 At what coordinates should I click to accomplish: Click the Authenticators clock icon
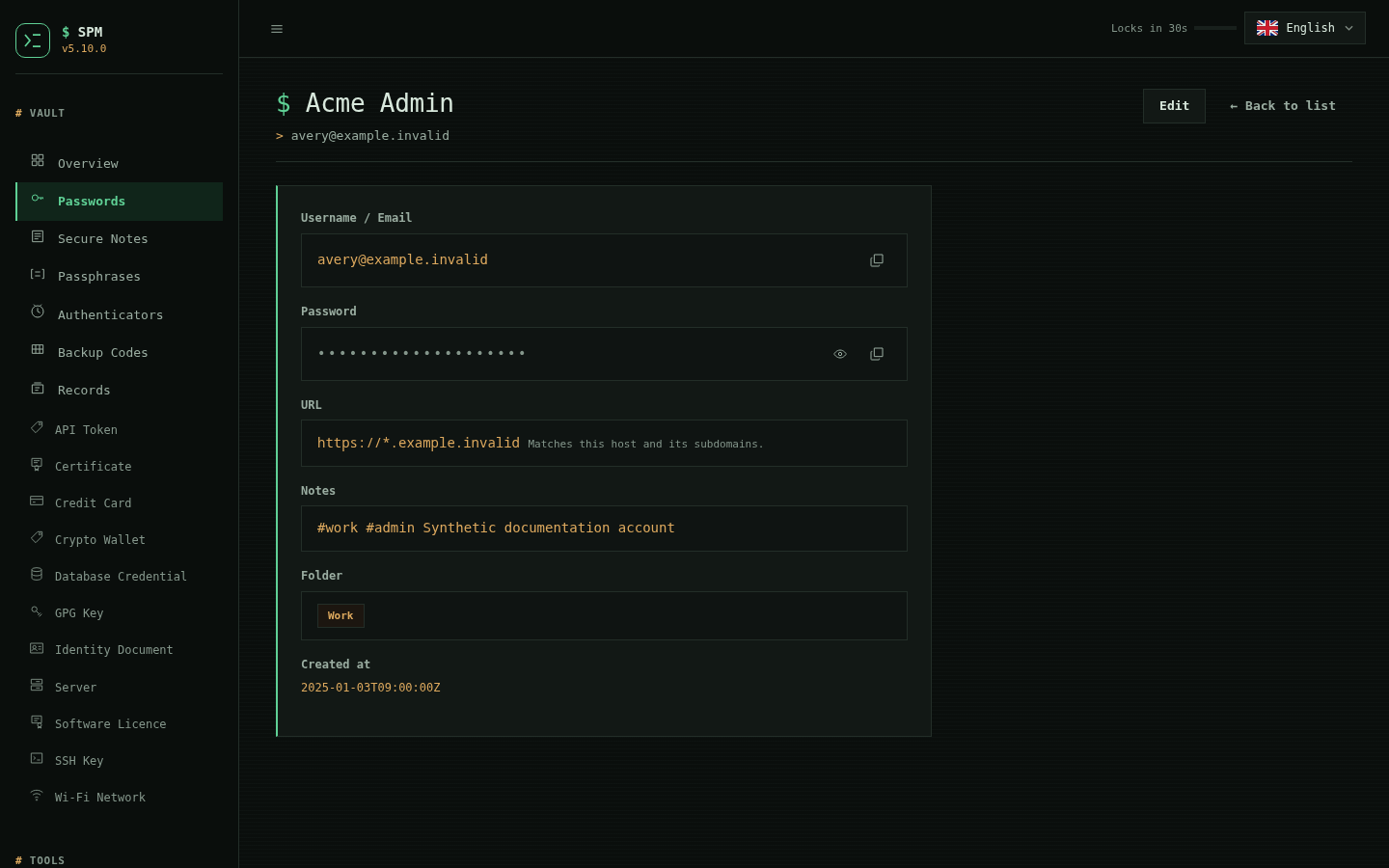click(x=38, y=312)
